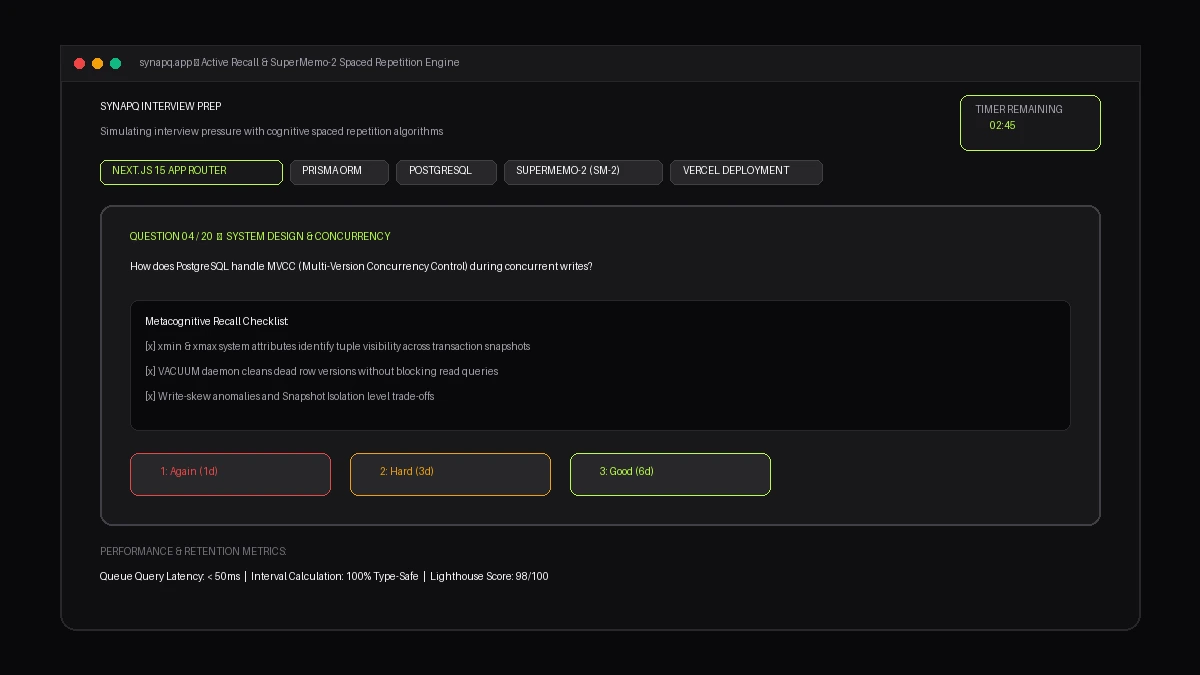1200x675 pixels.
Task: Select the NEXT.JS 15 APP ROUTER tab
Action: coord(191,172)
